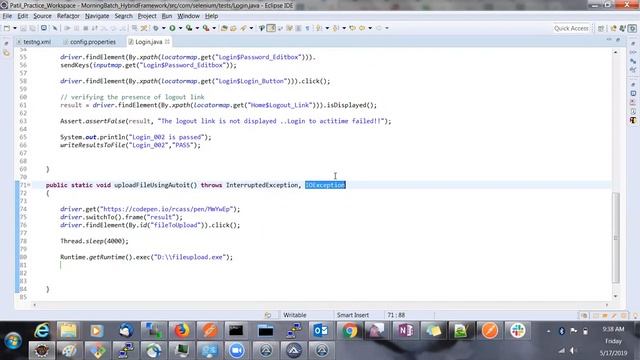The width and height of the screenshot is (640, 360).
Task: Click the vertical scrollbar down arrow
Action: click(x=616, y=296)
